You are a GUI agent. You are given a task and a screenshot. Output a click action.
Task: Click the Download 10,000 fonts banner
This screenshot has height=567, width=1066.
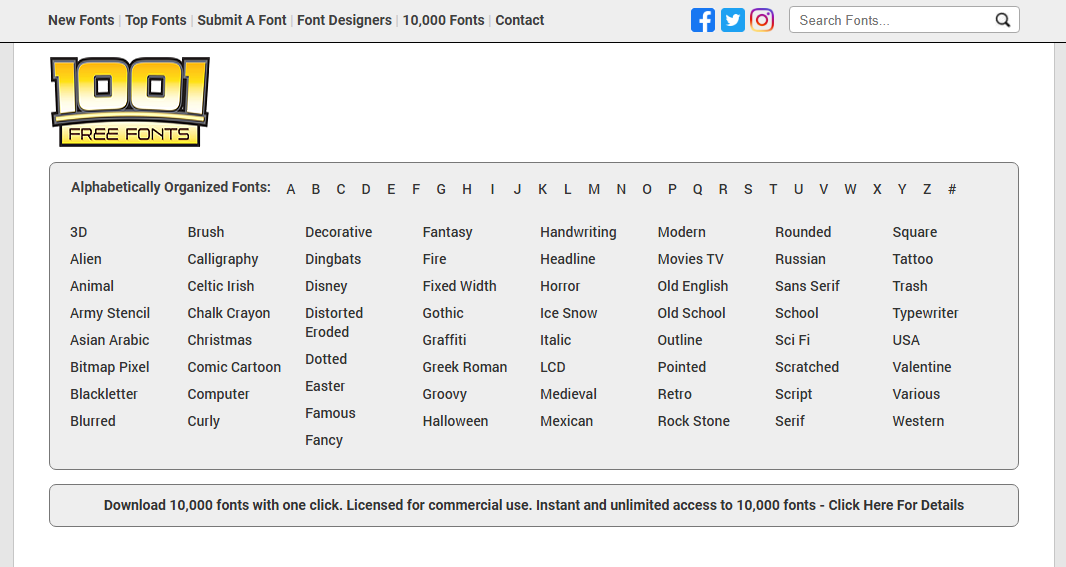(534, 505)
